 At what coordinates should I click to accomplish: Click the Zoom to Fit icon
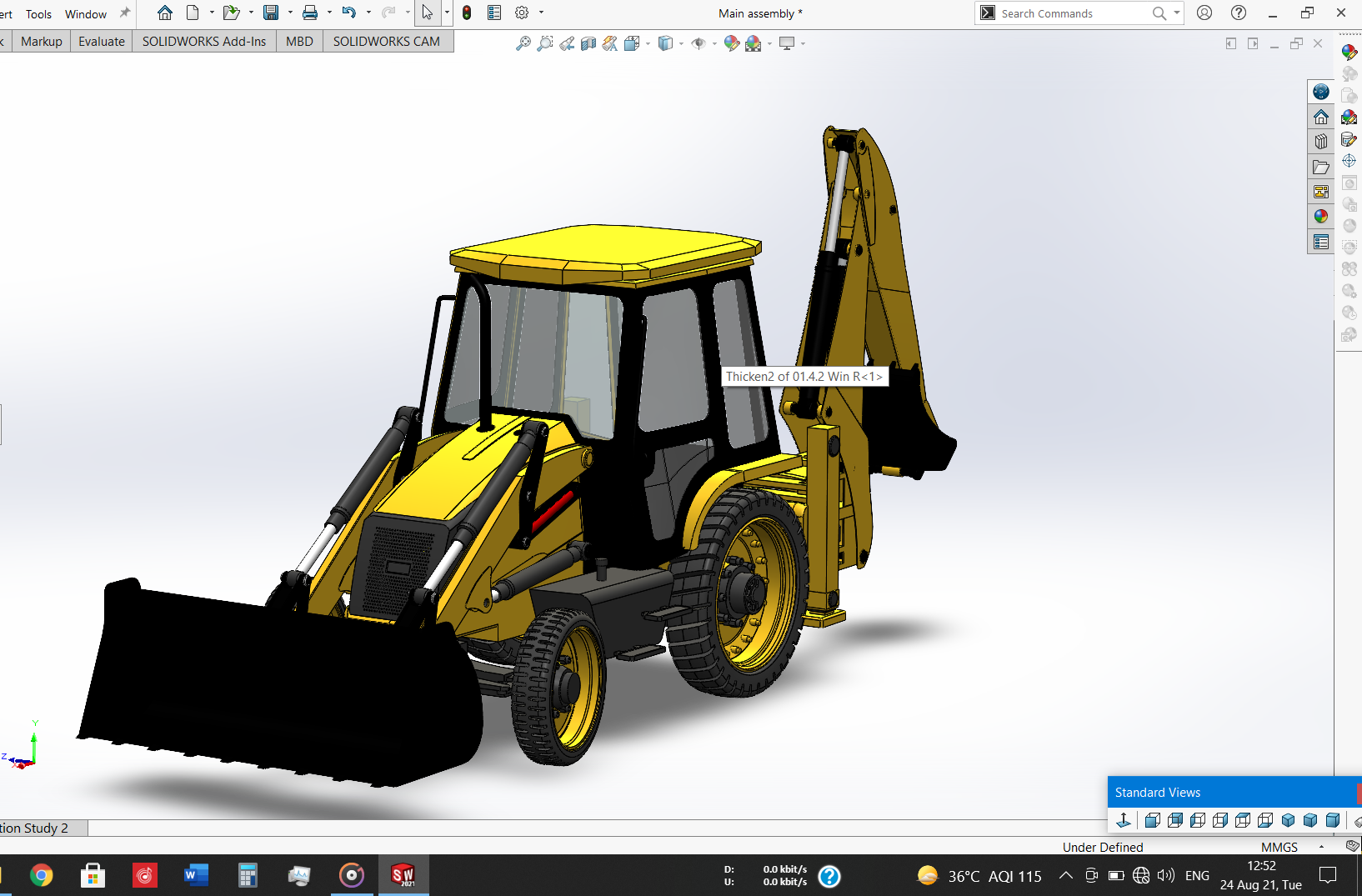(523, 43)
